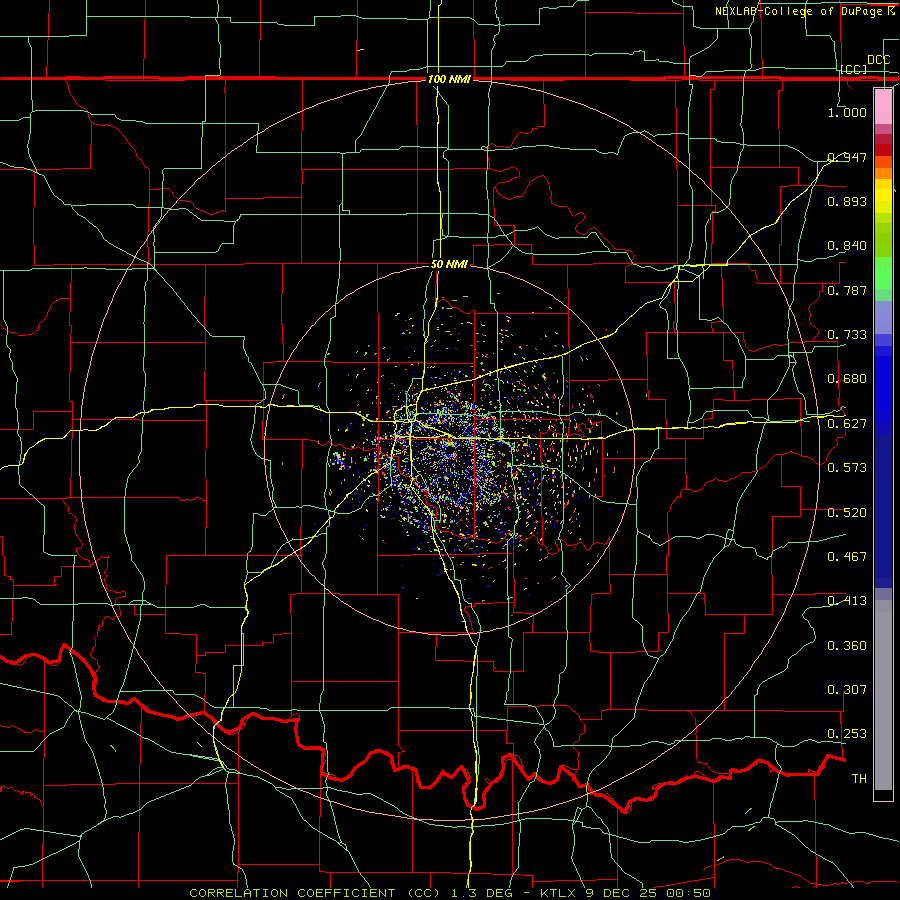
Task: Click the pink segment of the color bar
Action: (x=883, y=106)
